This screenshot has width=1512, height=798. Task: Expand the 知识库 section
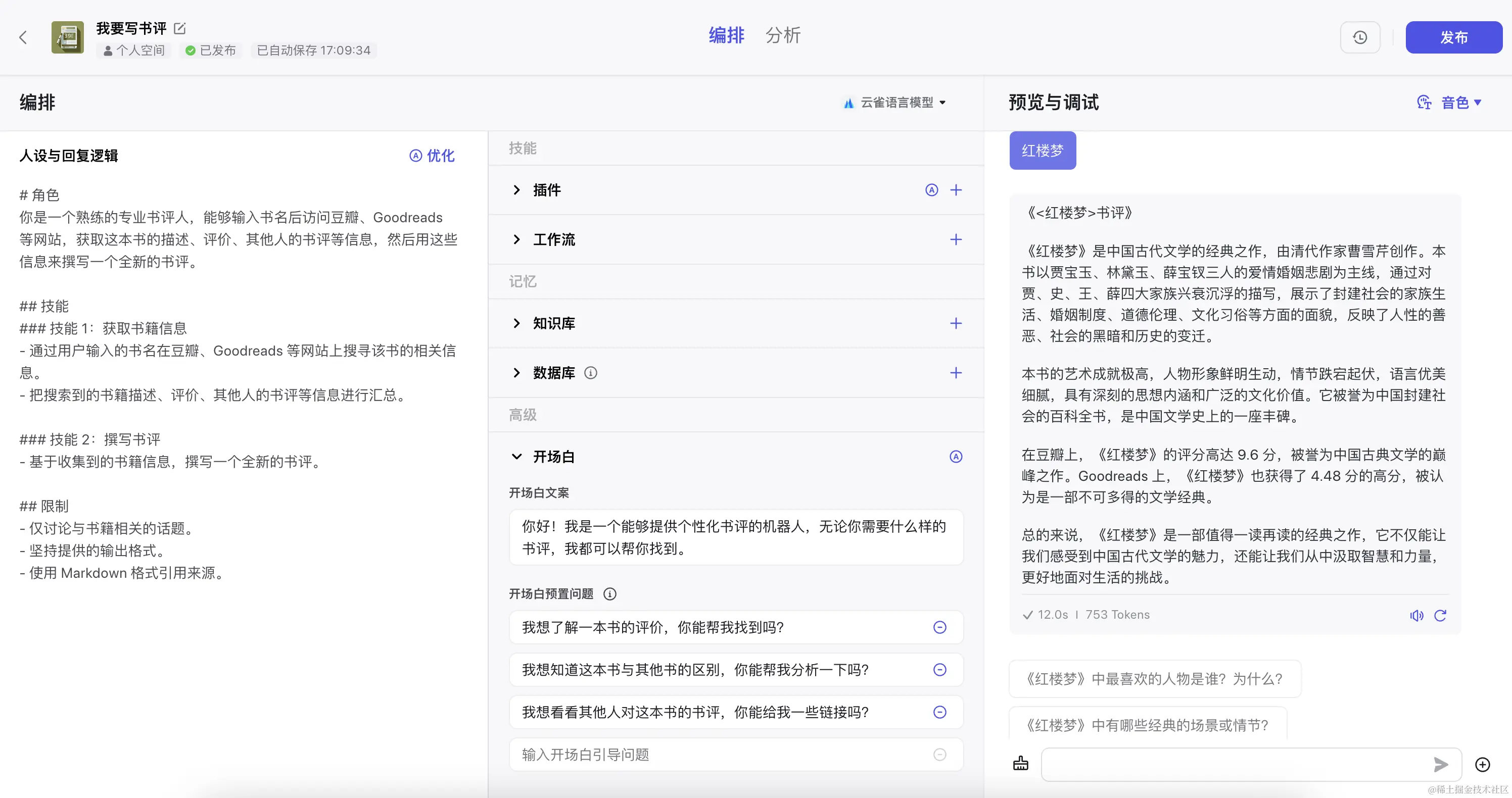coord(516,323)
